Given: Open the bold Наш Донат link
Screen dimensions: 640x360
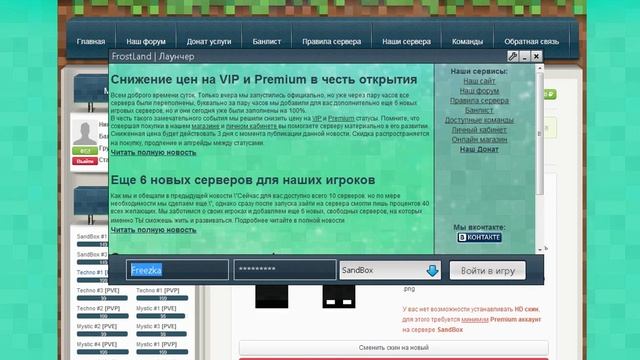Looking at the screenshot, I should (479, 149).
